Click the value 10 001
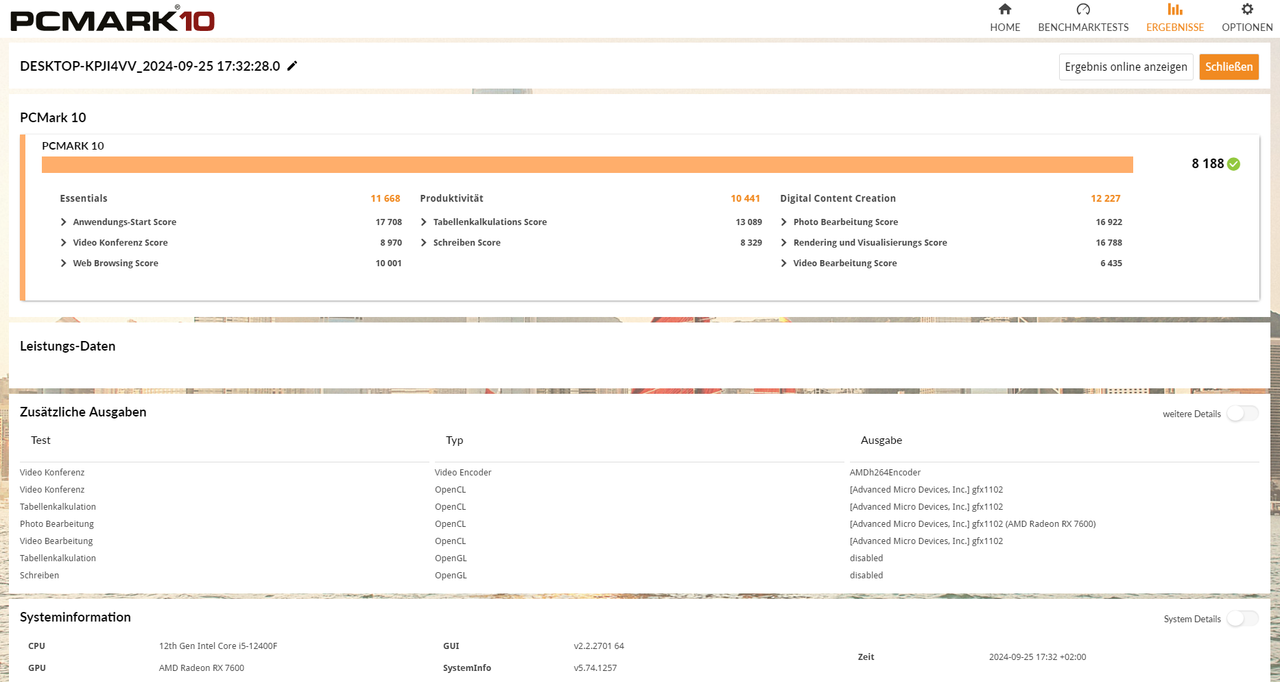 click(389, 263)
